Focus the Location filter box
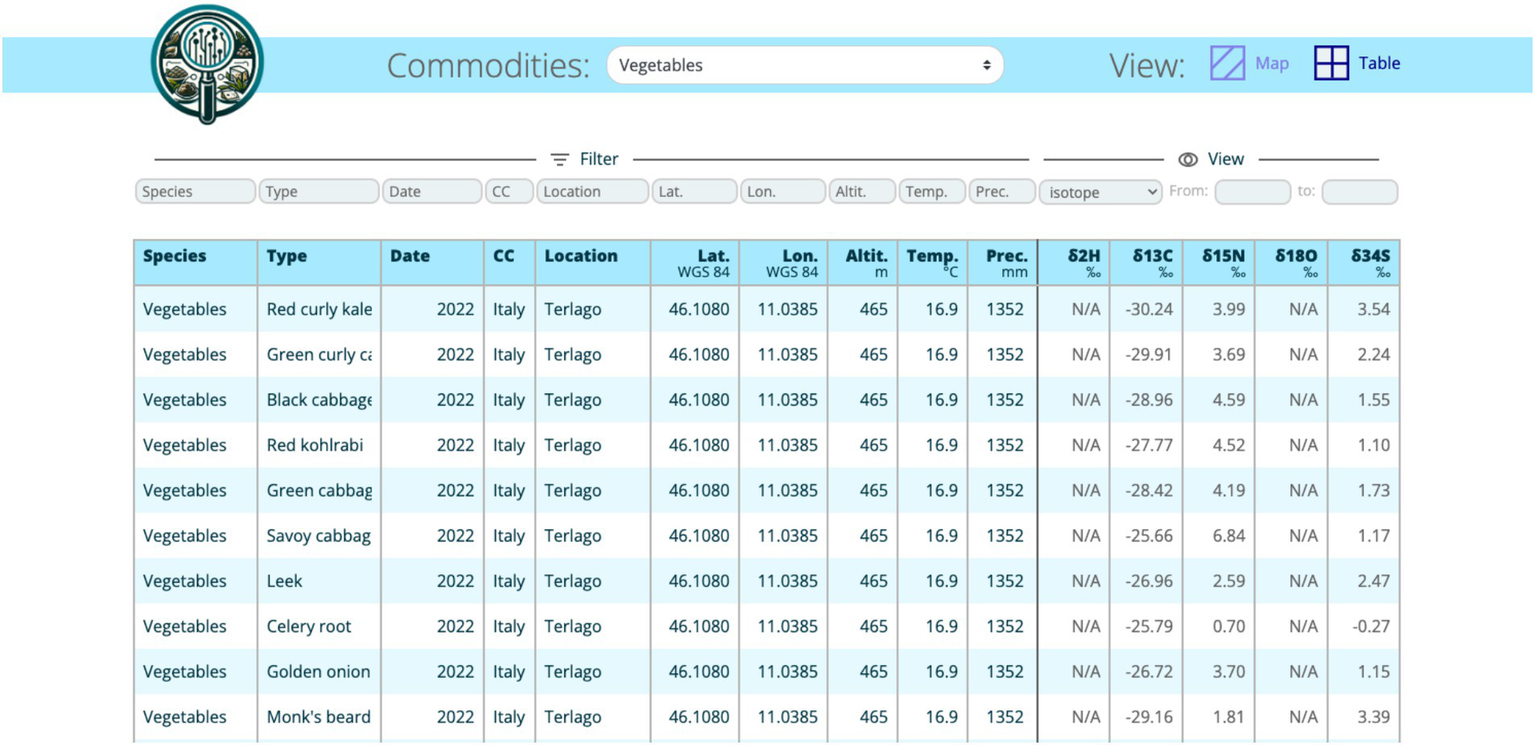The width and height of the screenshot is (1535, 745). pos(592,192)
